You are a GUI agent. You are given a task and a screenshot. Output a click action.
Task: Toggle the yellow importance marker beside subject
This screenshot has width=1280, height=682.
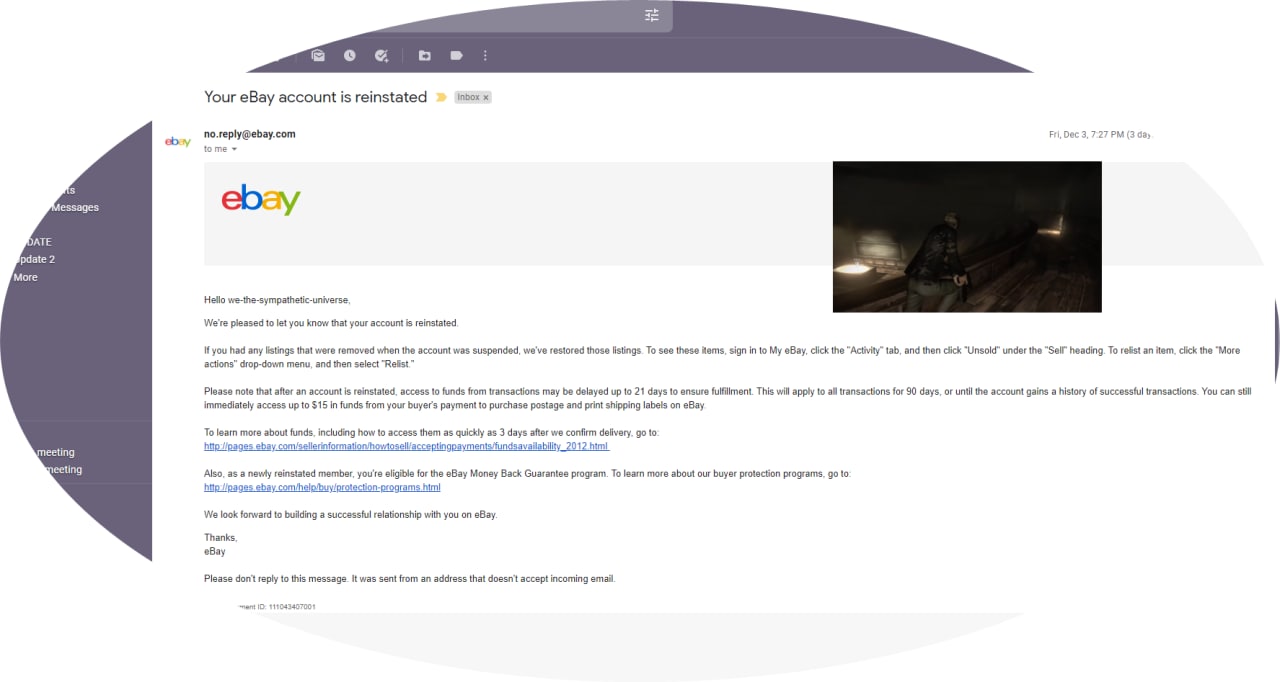coord(441,97)
